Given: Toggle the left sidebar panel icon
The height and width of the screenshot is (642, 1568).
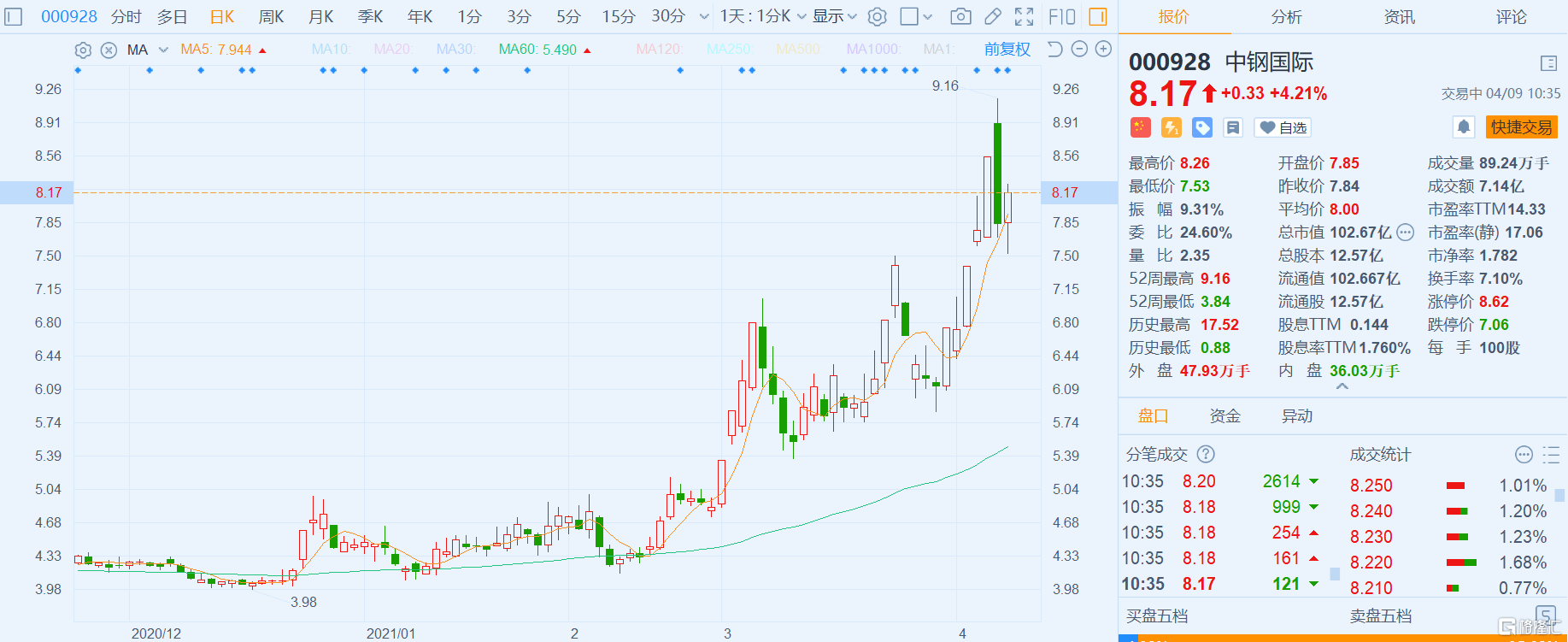Looking at the screenshot, I should tap(13, 16).
